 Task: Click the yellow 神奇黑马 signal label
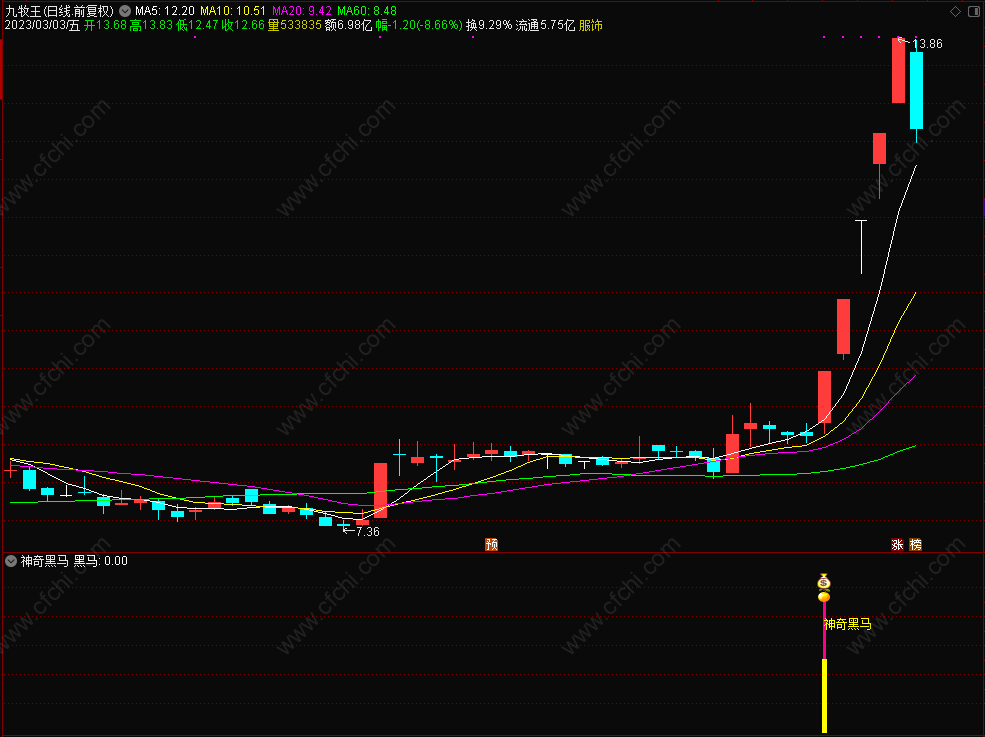click(x=847, y=624)
